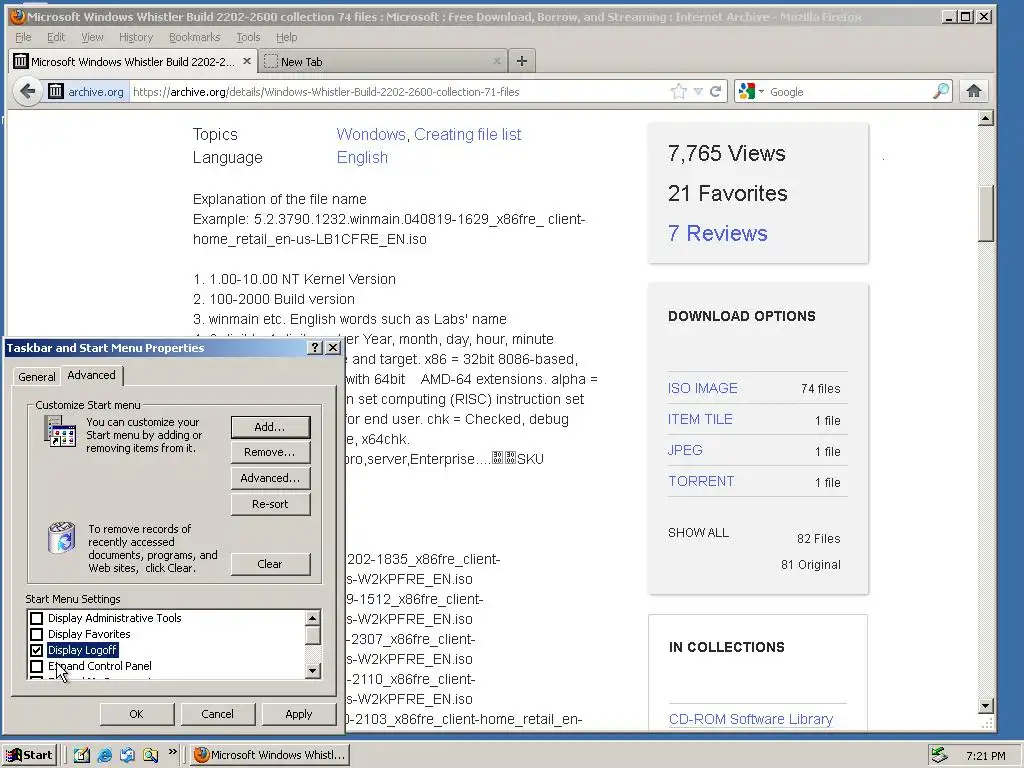Image resolution: width=1024 pixels, height=768 pixels.
Task: Open the View menu
Action: pyautogui.click(x=92, y=37)
